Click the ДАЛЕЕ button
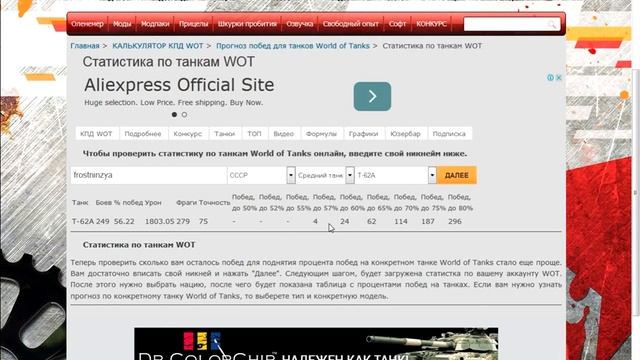640x360 pixels. [x=457, y=175]
